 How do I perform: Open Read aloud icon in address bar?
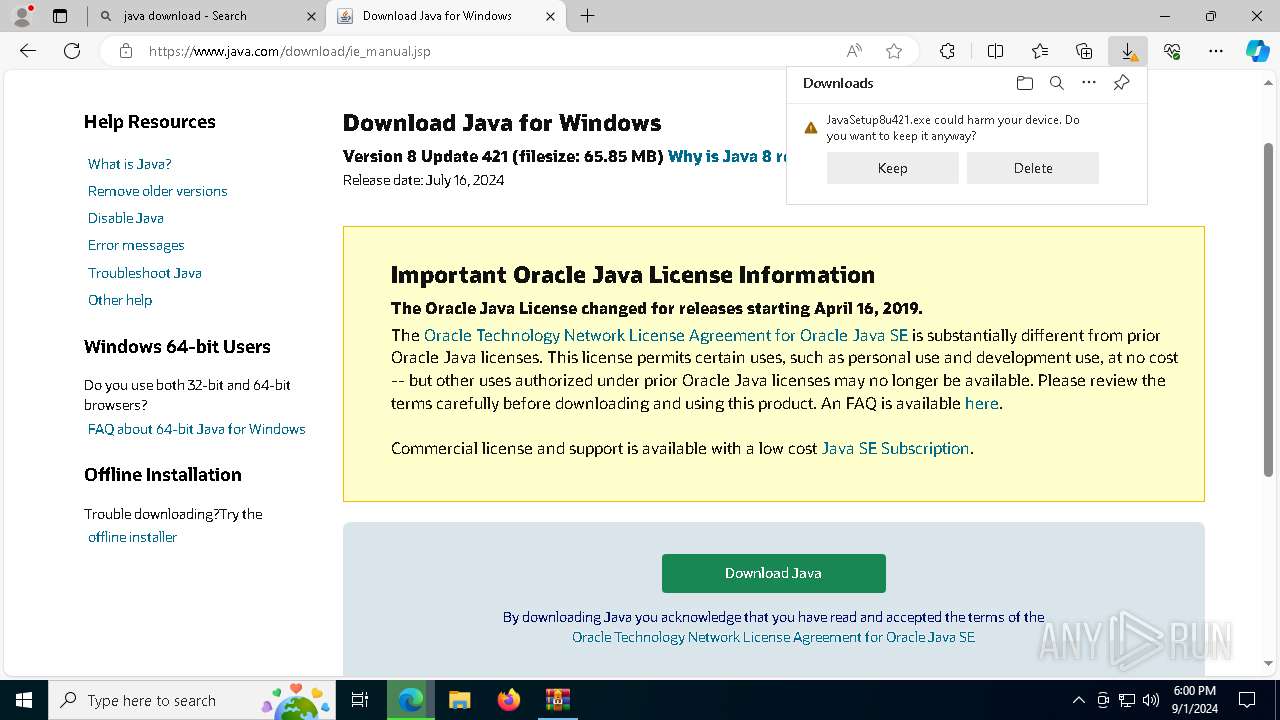pos(854,51)
